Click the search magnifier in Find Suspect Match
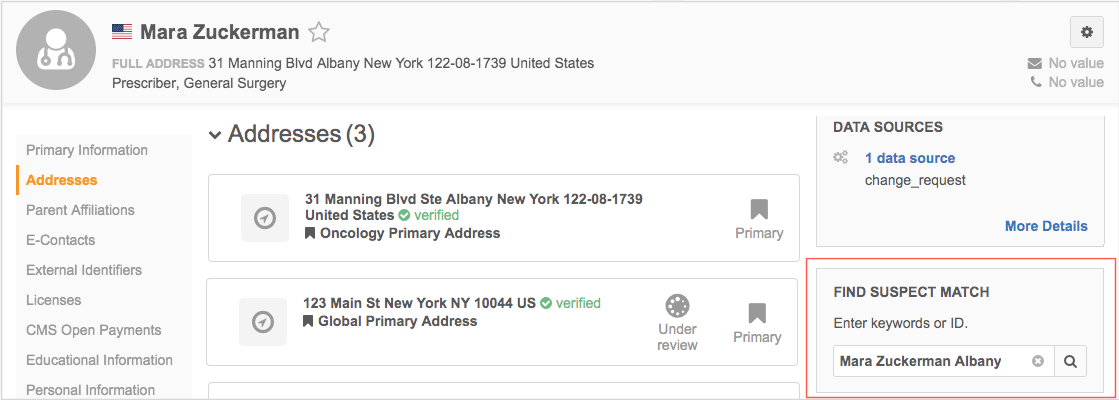This screenshot has height=400, width=1119. [x=1070, y=361]
